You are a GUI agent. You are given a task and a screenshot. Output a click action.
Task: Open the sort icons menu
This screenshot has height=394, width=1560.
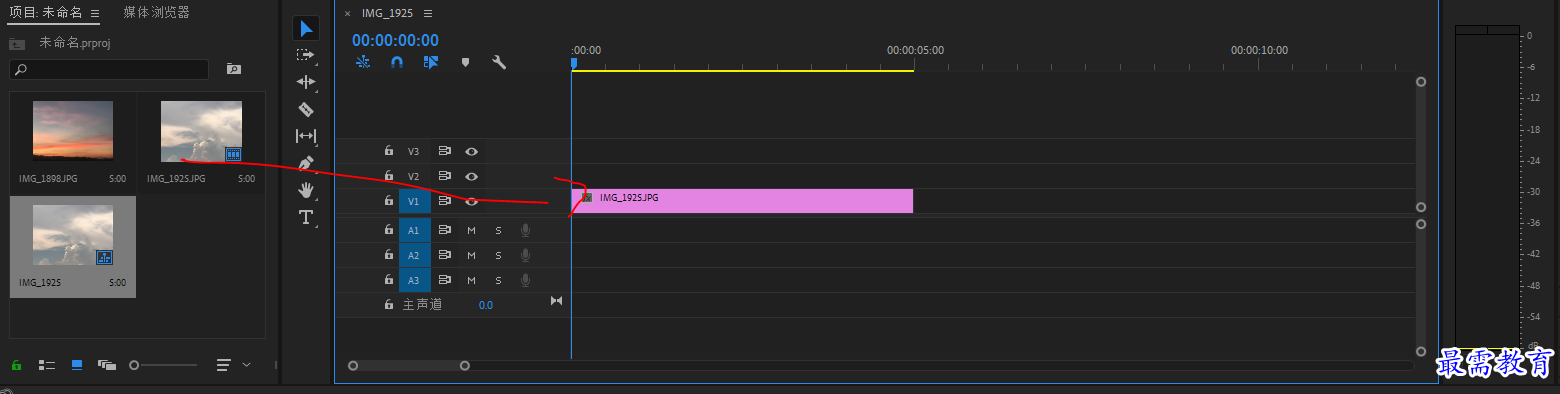tap(224, 365)
